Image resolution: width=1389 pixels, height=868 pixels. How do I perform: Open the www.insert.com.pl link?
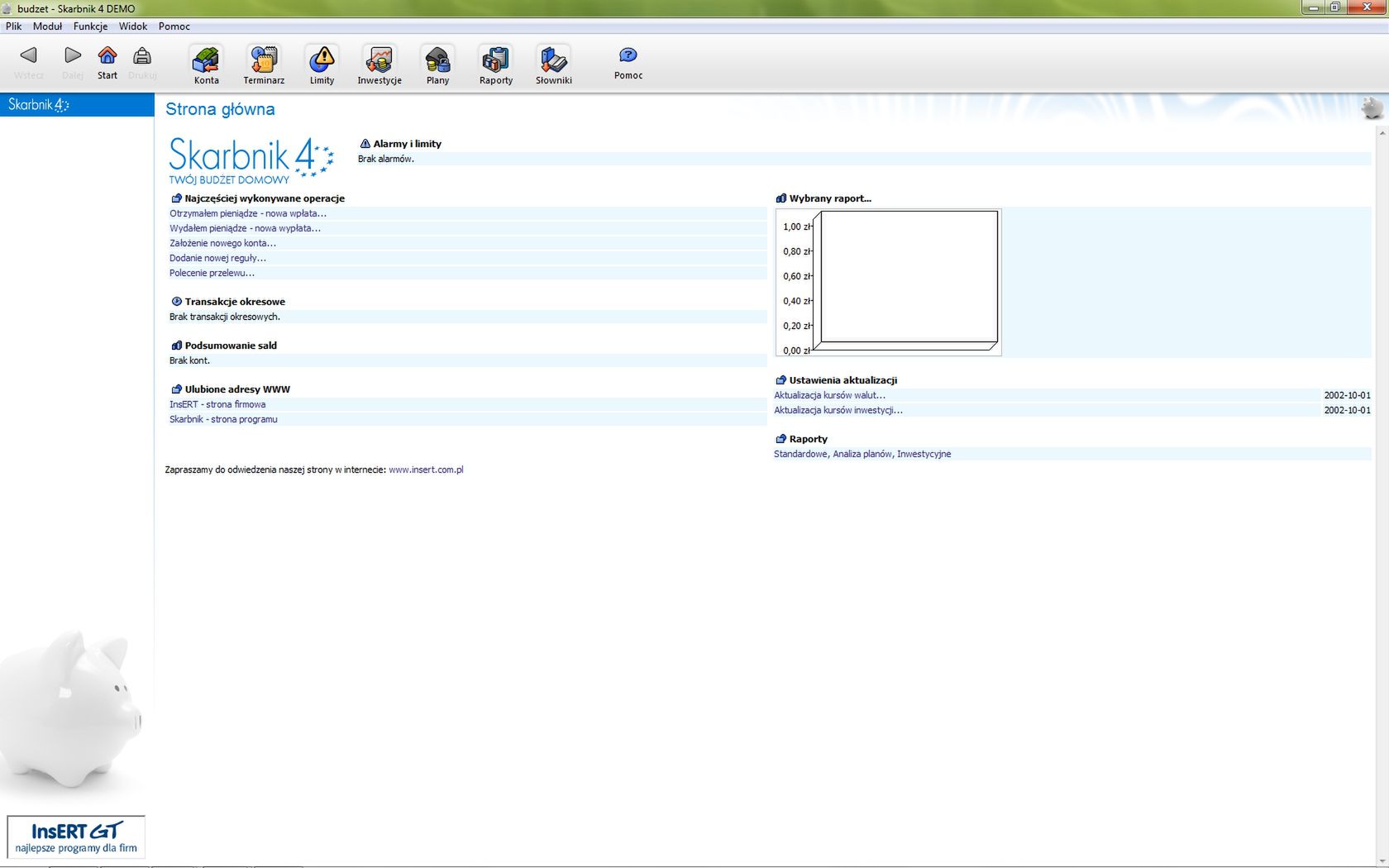426,470
